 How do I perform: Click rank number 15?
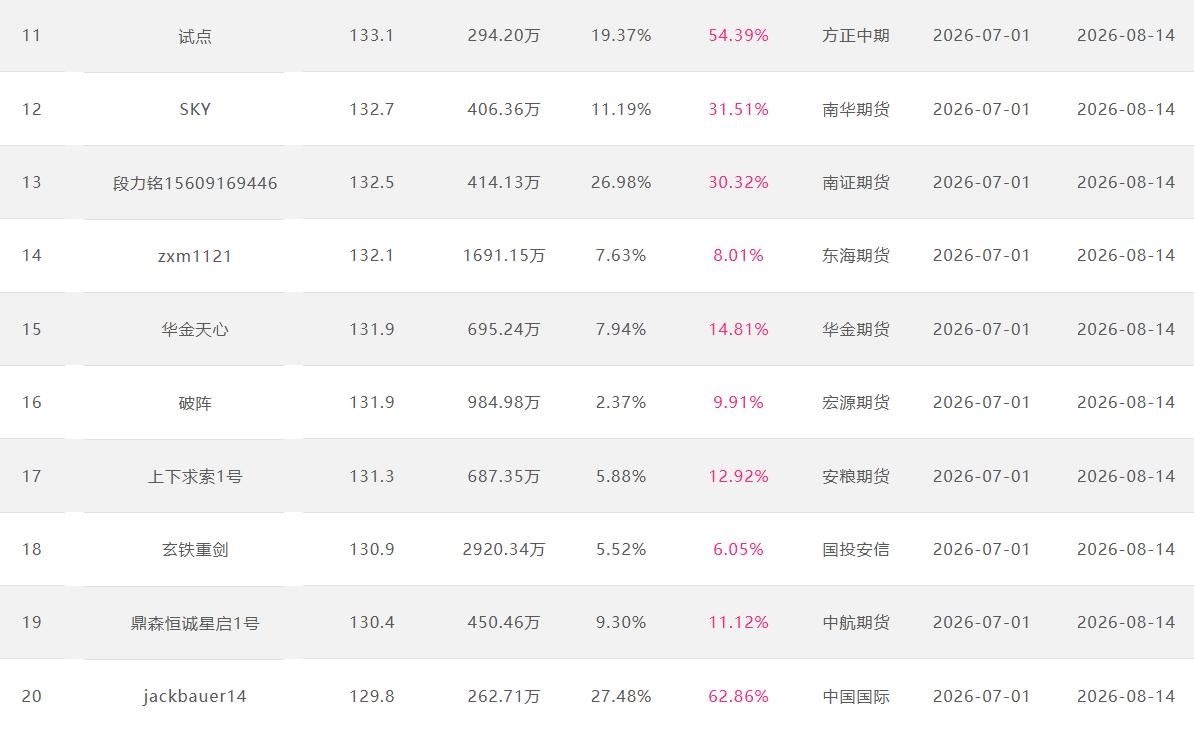point(31,329)
